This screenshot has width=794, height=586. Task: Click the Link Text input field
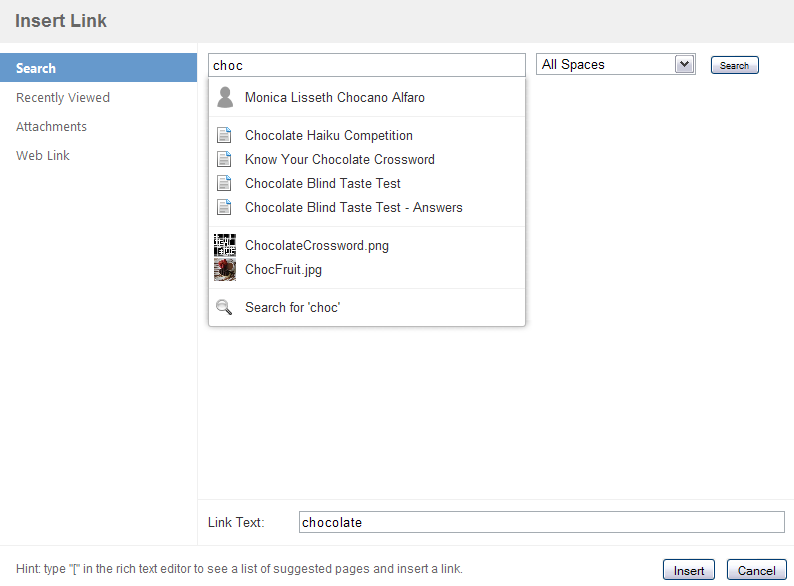(542, 522)
